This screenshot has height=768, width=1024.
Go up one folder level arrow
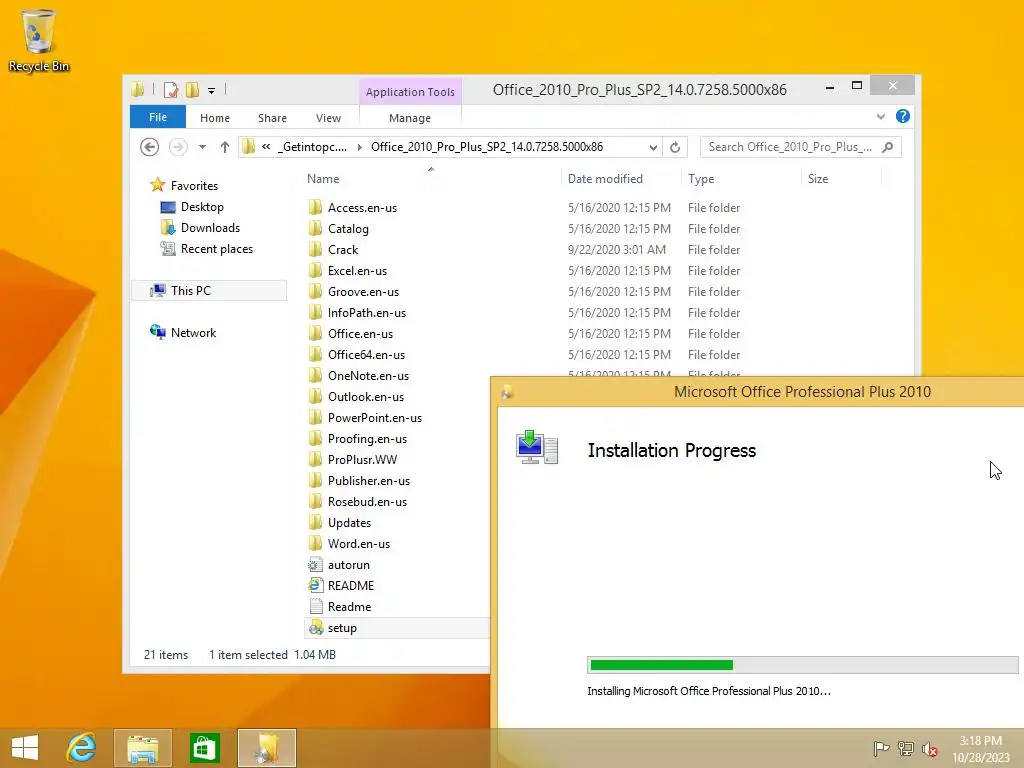click(225, 147)
